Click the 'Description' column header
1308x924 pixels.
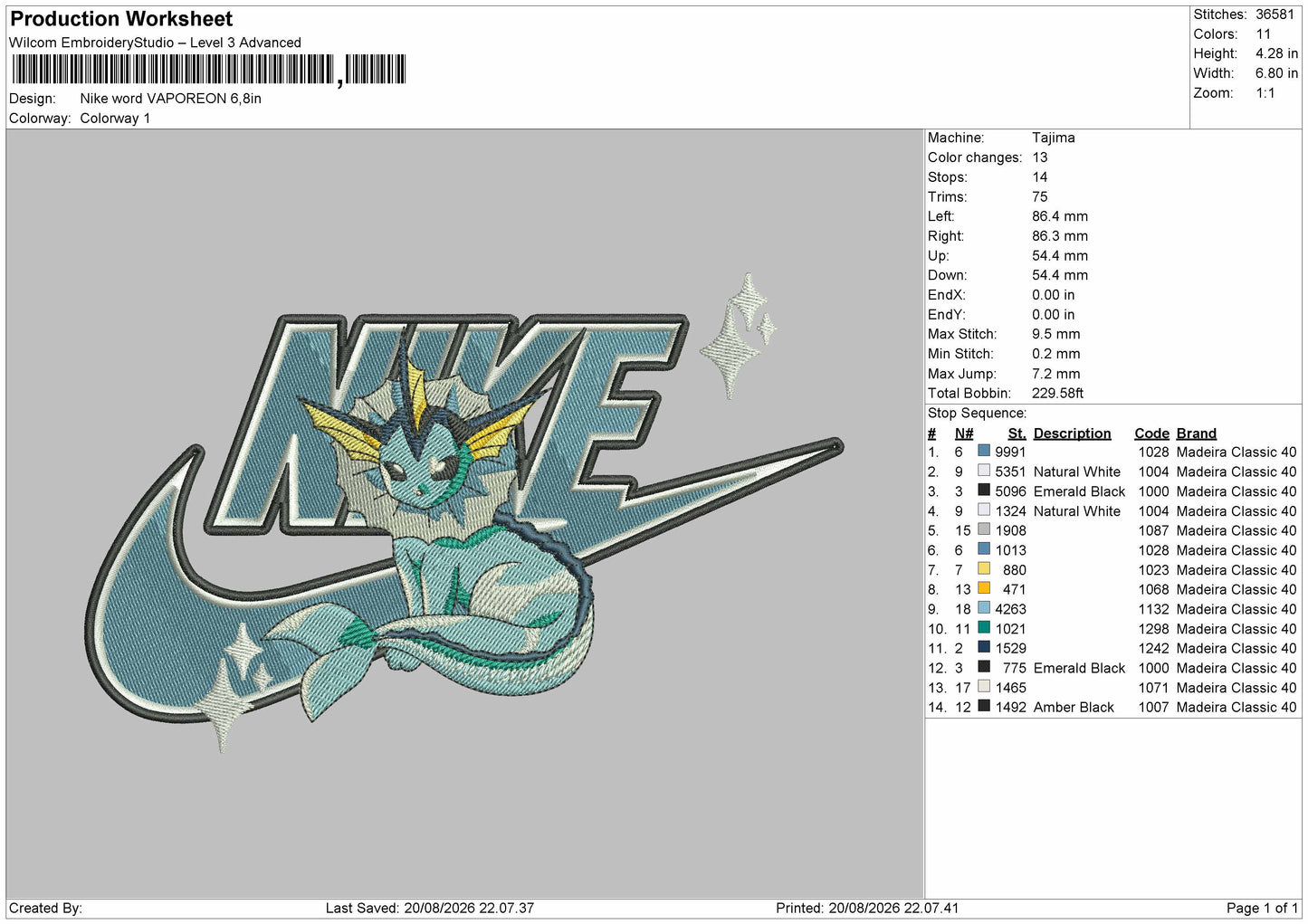tap(1072, 433)
